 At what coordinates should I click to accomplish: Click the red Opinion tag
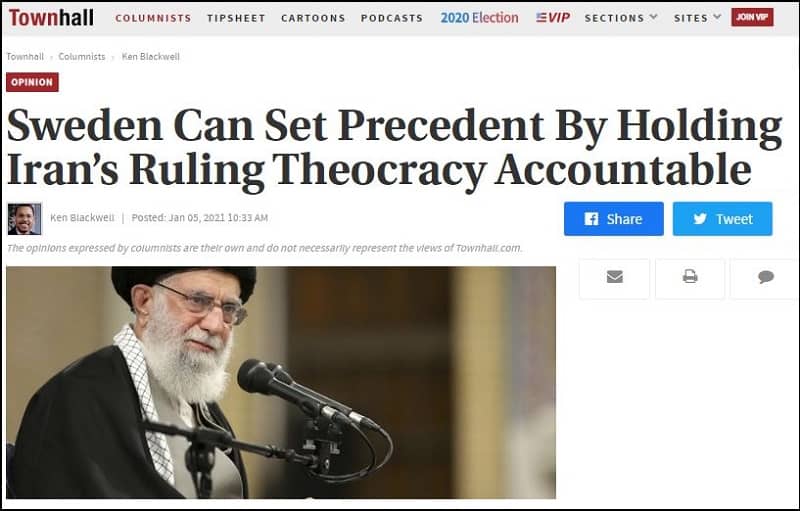(x=32, y=82)
